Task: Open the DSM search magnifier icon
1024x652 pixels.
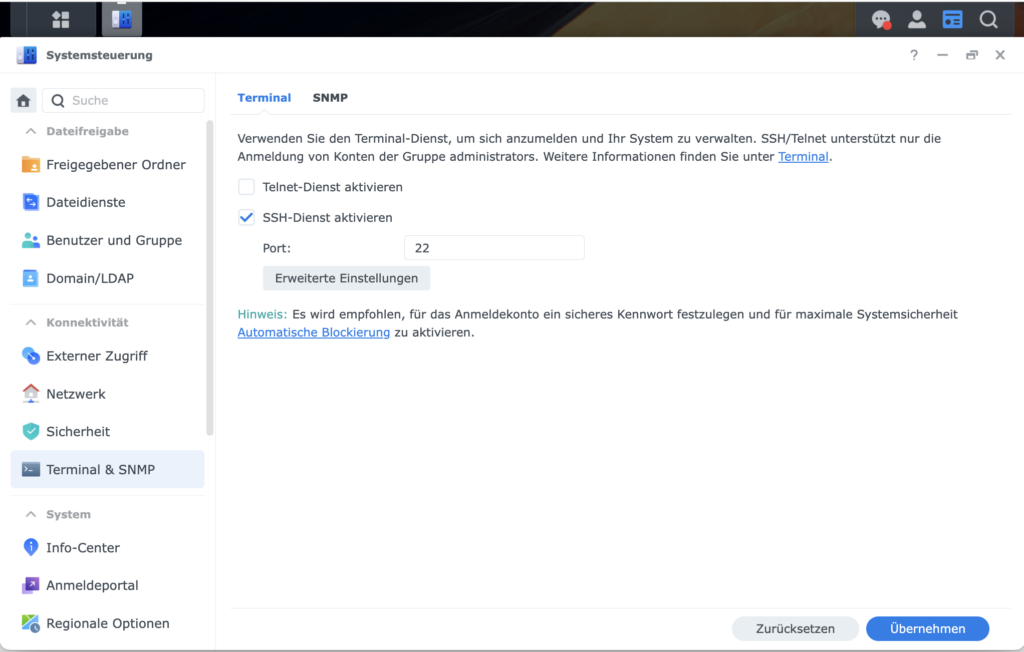Action: (989, 20)
